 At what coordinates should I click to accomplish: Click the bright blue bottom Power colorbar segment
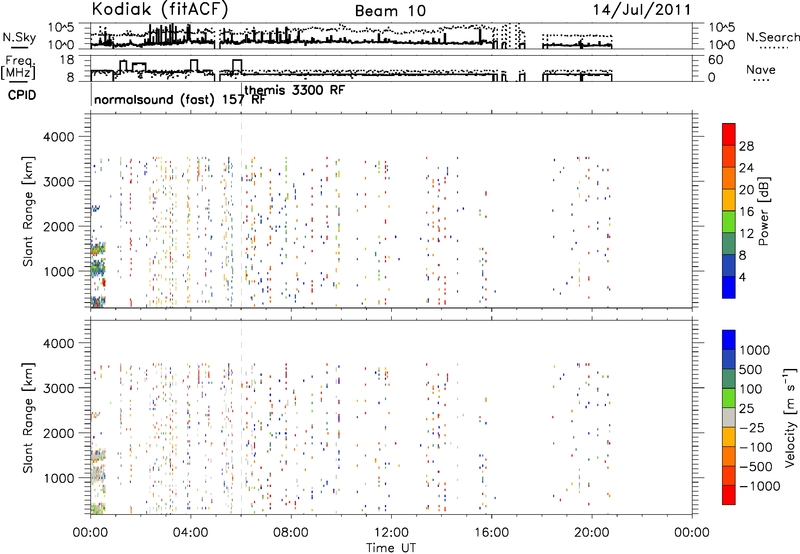[729, 287]
